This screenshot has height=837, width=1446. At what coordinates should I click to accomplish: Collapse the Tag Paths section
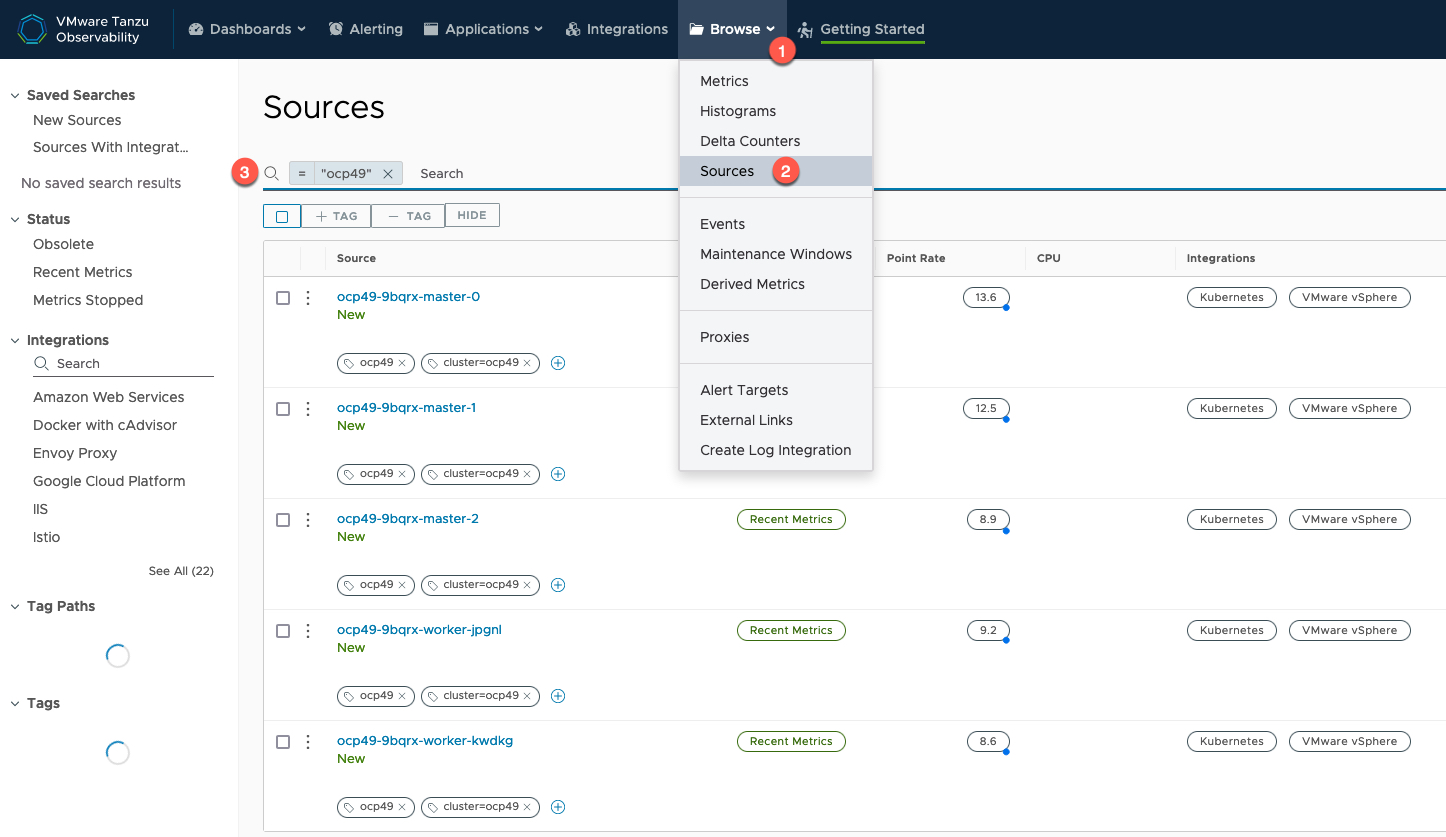coord(15,607)
